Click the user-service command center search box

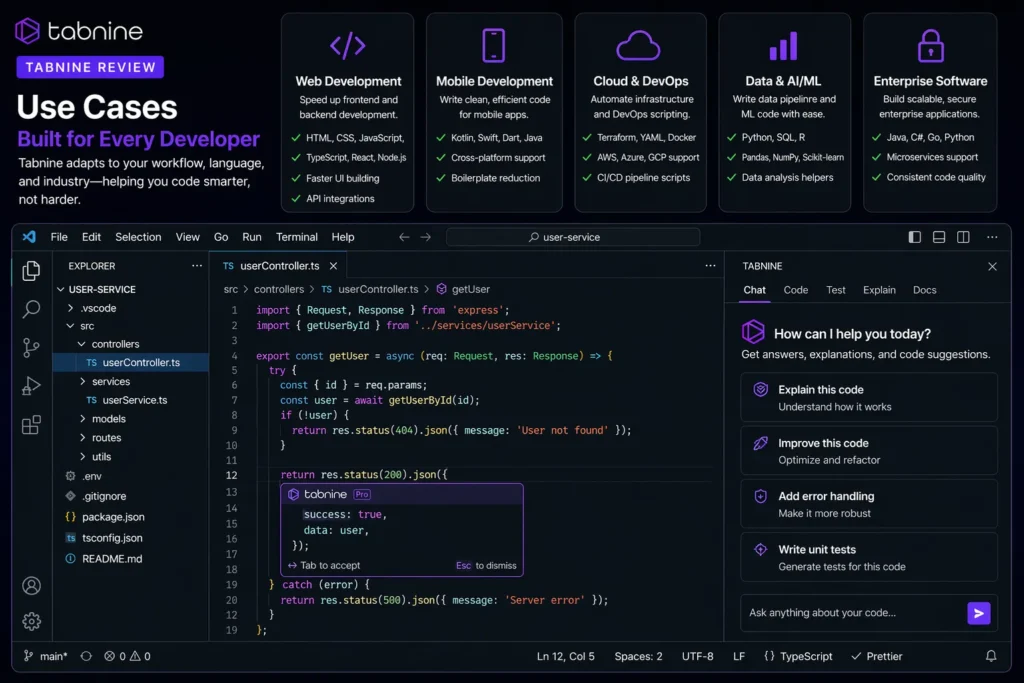click(x=573, y=237)
